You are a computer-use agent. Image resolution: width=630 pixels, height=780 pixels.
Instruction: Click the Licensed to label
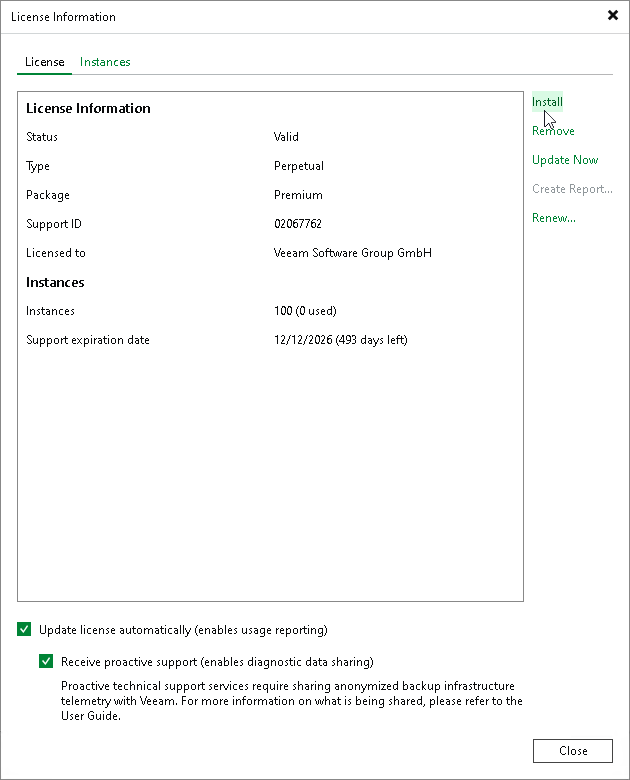click(x=56, y=253)
